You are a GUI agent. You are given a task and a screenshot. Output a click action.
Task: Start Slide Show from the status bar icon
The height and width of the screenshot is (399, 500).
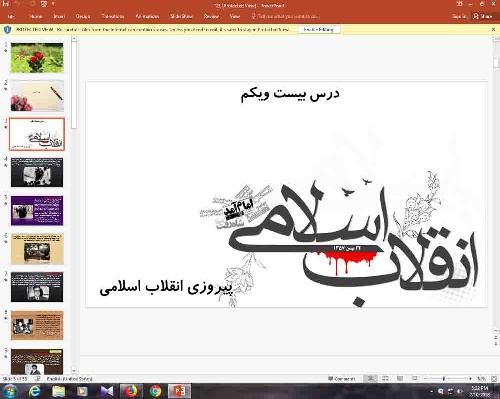click(414, 378)
